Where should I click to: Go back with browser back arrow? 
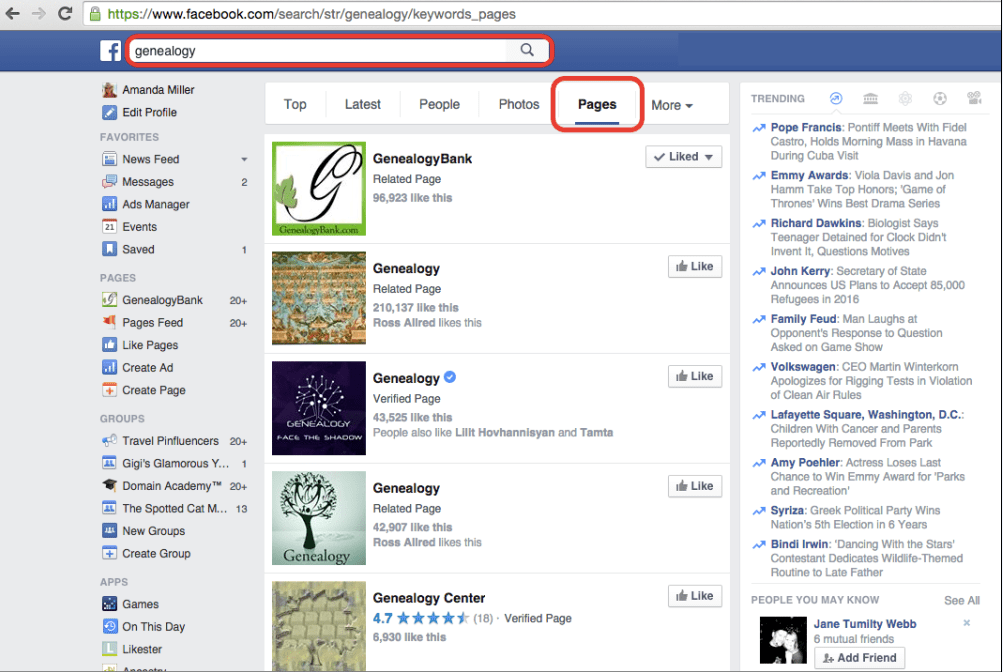(12, 13)
